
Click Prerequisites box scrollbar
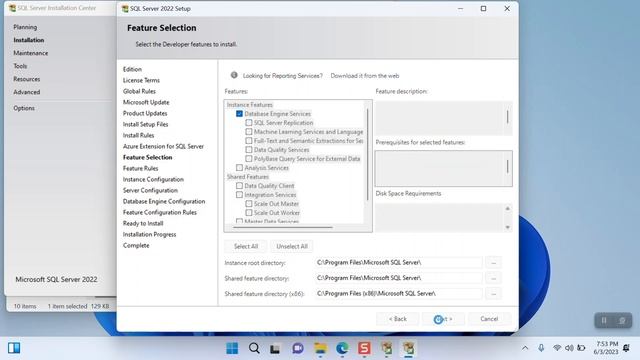(507, 166)
